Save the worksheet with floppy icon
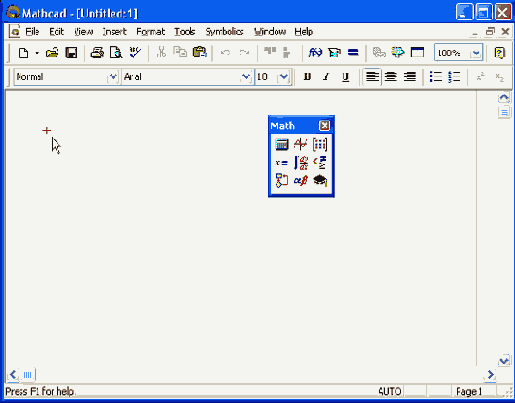515x403 pixels. 71,53
